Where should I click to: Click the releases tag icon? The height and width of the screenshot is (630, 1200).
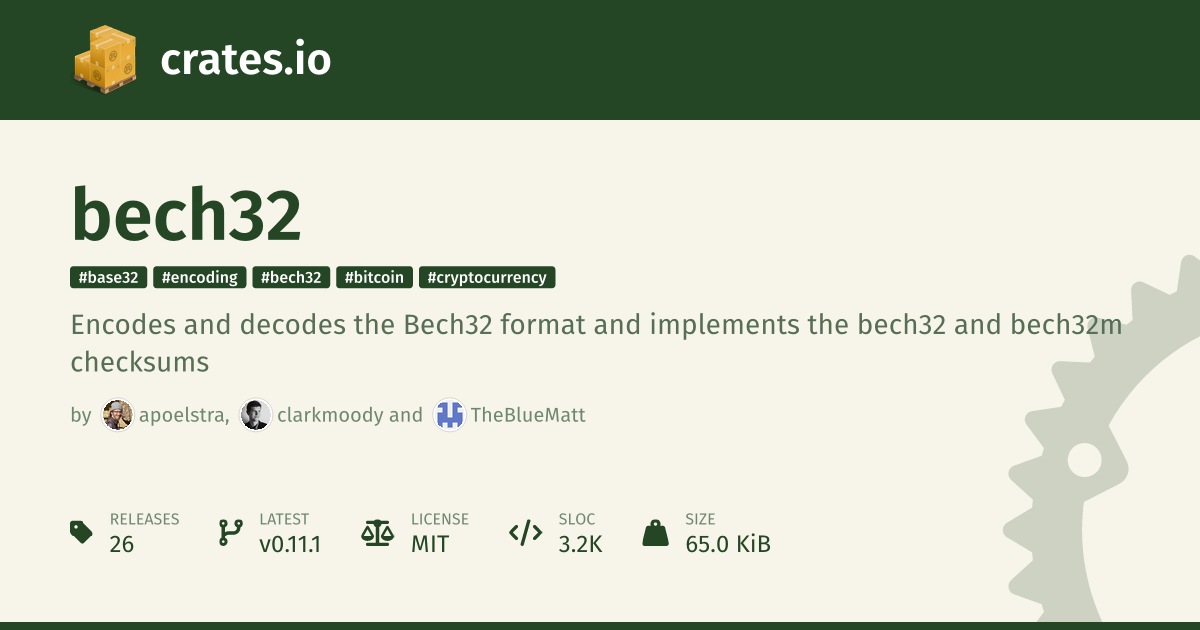point(82,532)
